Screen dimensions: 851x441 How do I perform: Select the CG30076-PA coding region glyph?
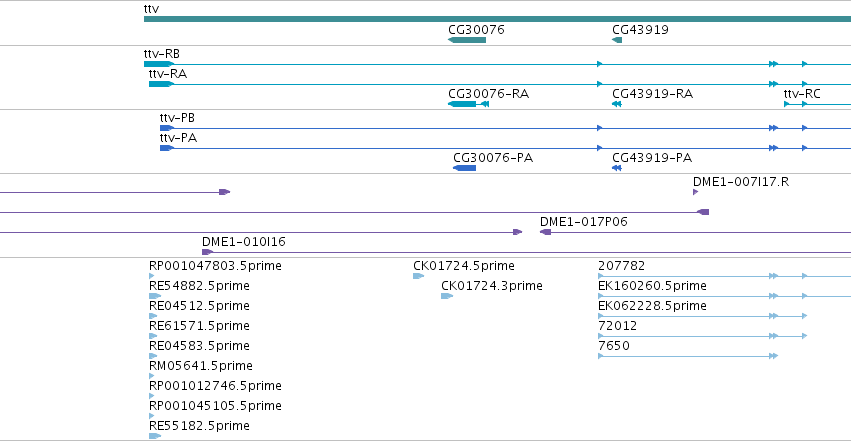tap(465, 168)
